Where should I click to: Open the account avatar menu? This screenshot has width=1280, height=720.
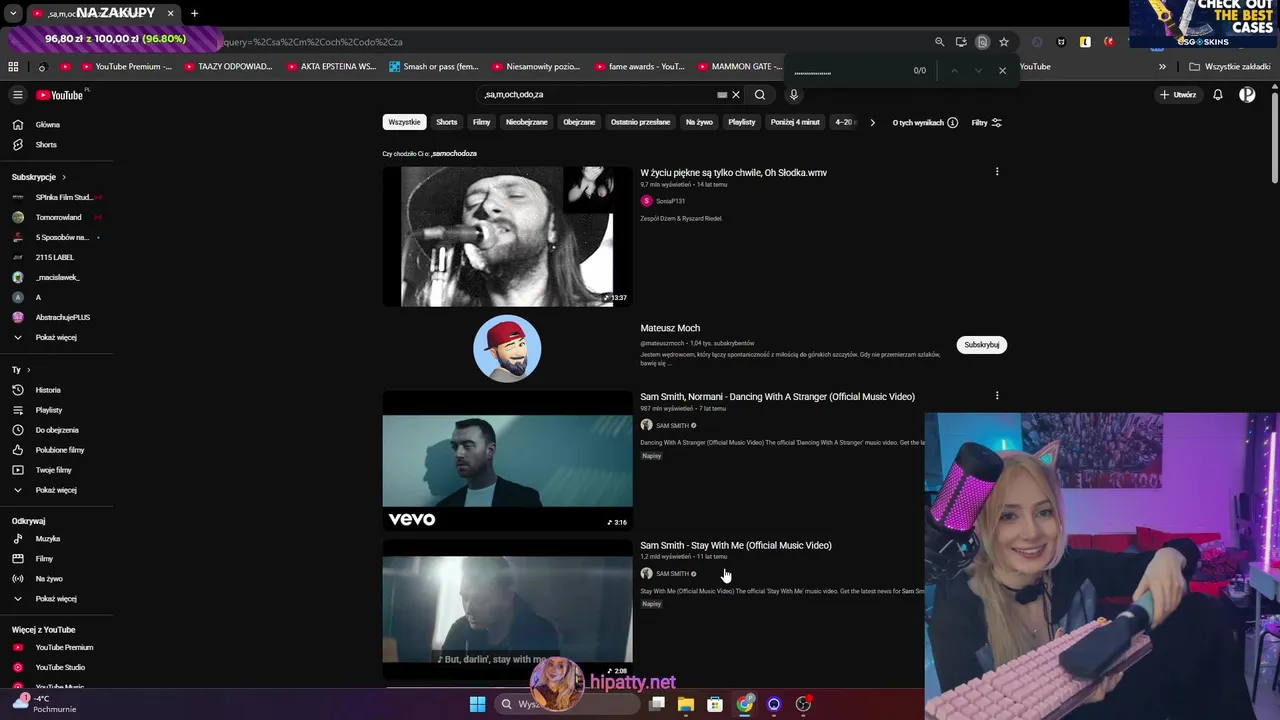coord(1247,95)
